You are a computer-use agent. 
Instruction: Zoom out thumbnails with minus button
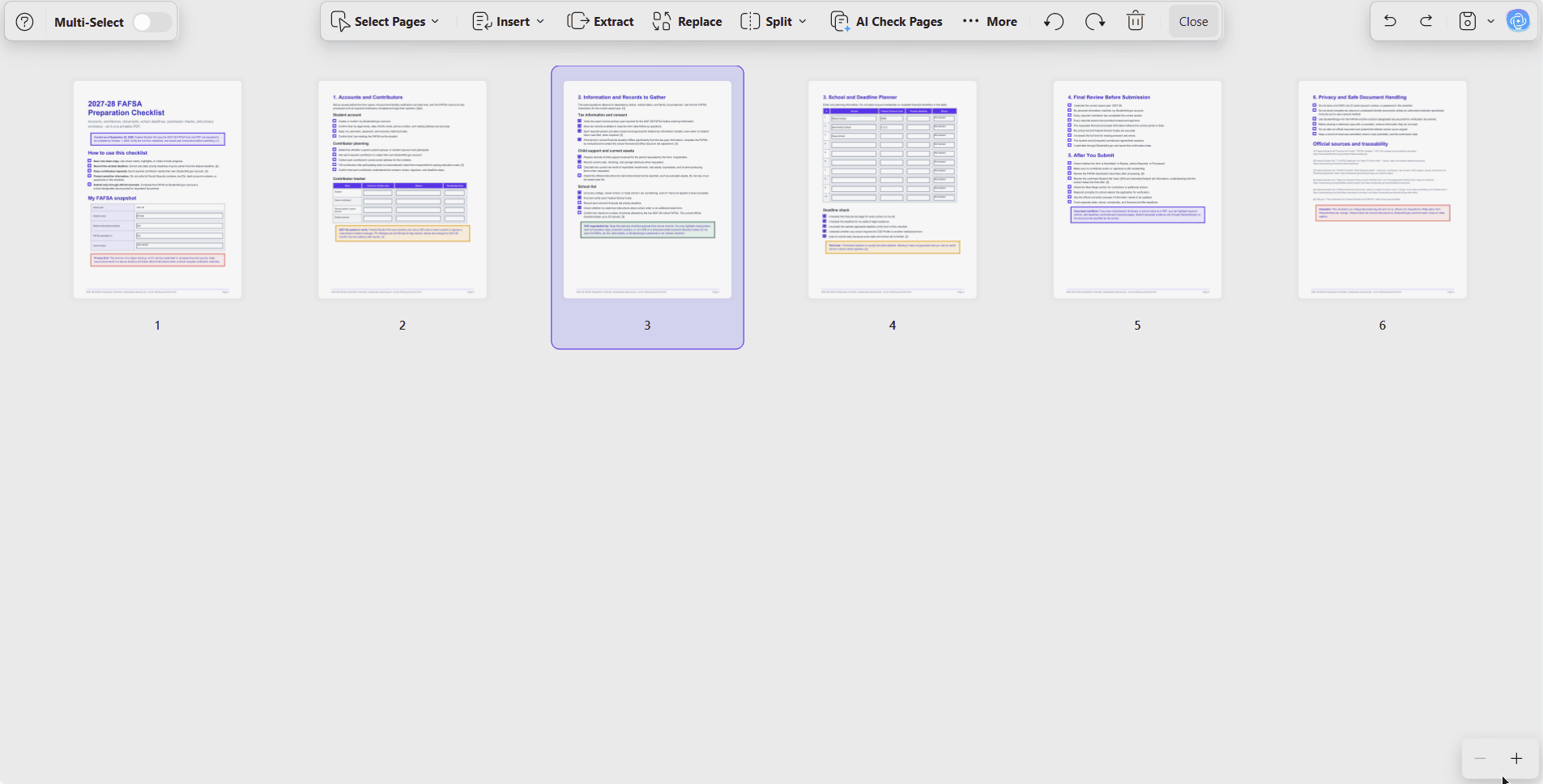(x=1480, y=759)
